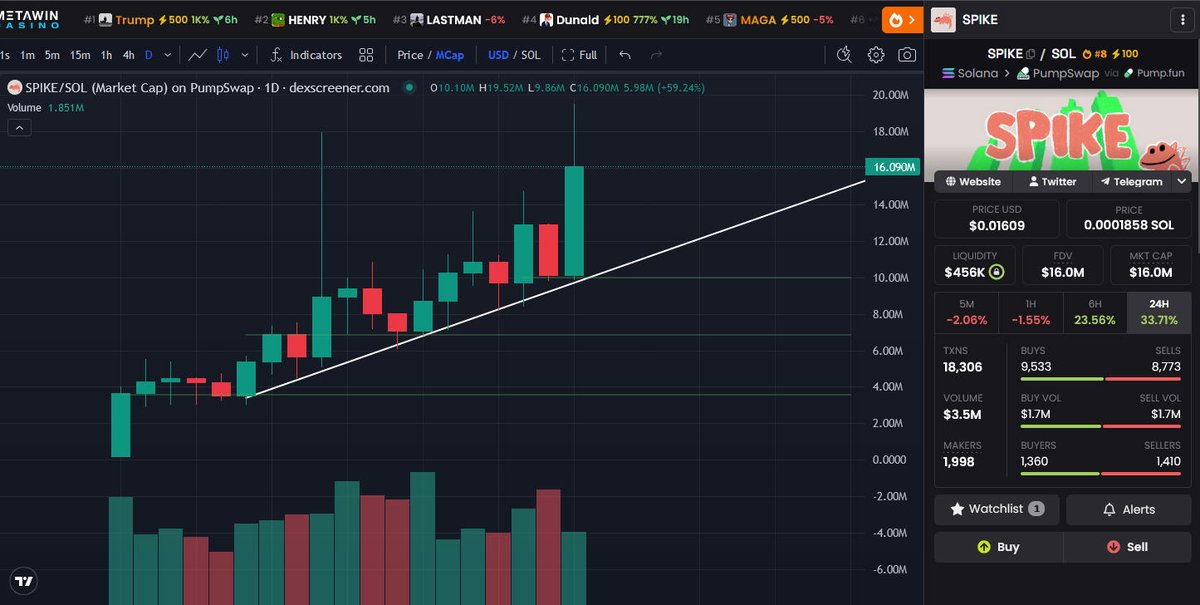Screen dimensions: 1200x605
Task: Switch chart to MCap mode
Action: click(450, 55)
